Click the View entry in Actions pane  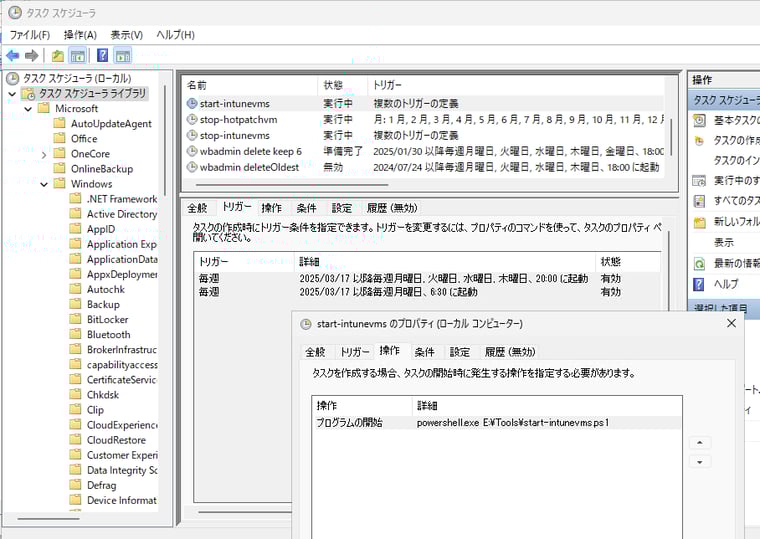tap(724, 243)
